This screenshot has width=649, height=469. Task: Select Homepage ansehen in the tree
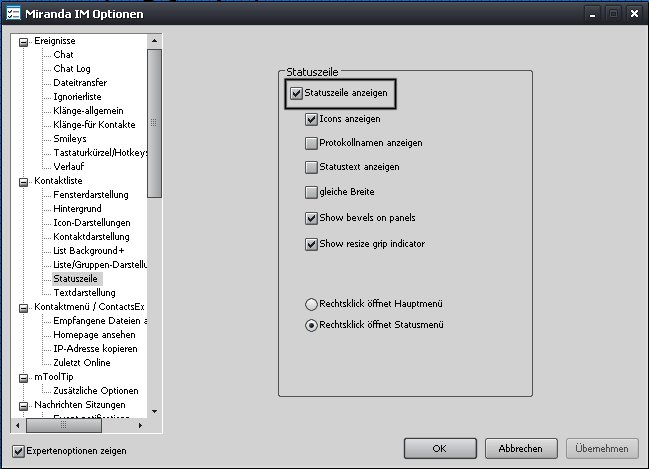94,335
